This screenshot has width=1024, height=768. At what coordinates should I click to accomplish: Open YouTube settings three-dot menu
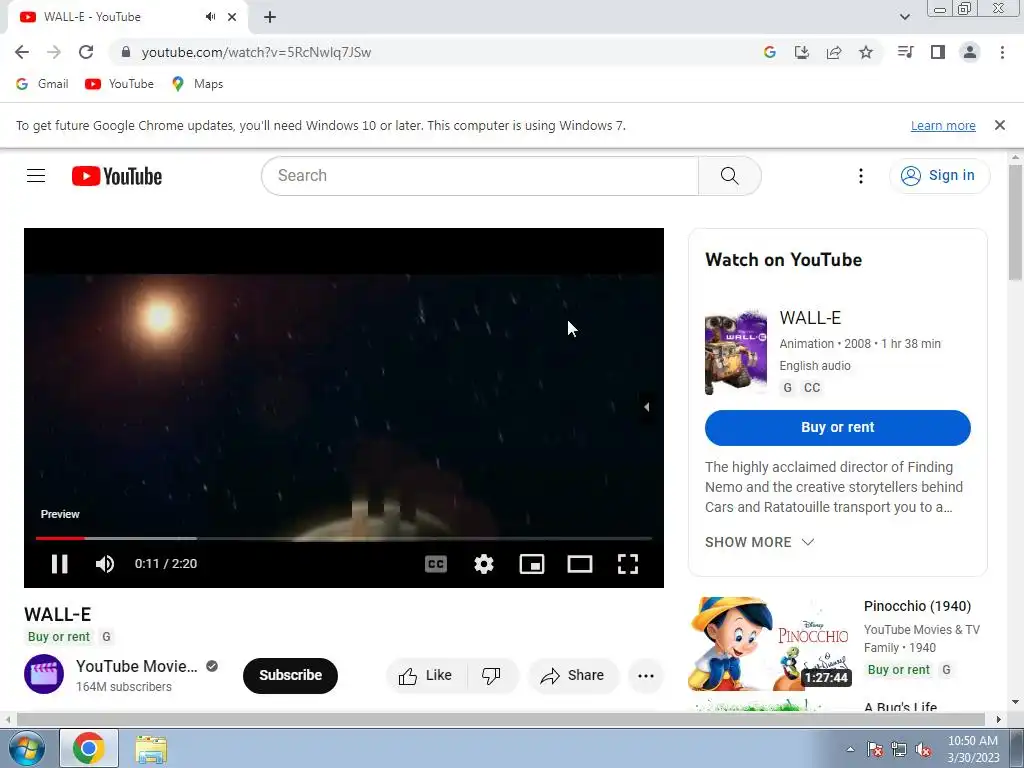861,176
